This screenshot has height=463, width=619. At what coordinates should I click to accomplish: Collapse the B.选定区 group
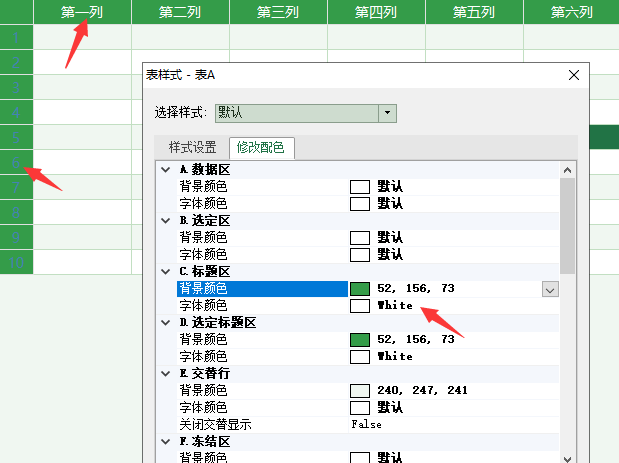tap(166, 220)
